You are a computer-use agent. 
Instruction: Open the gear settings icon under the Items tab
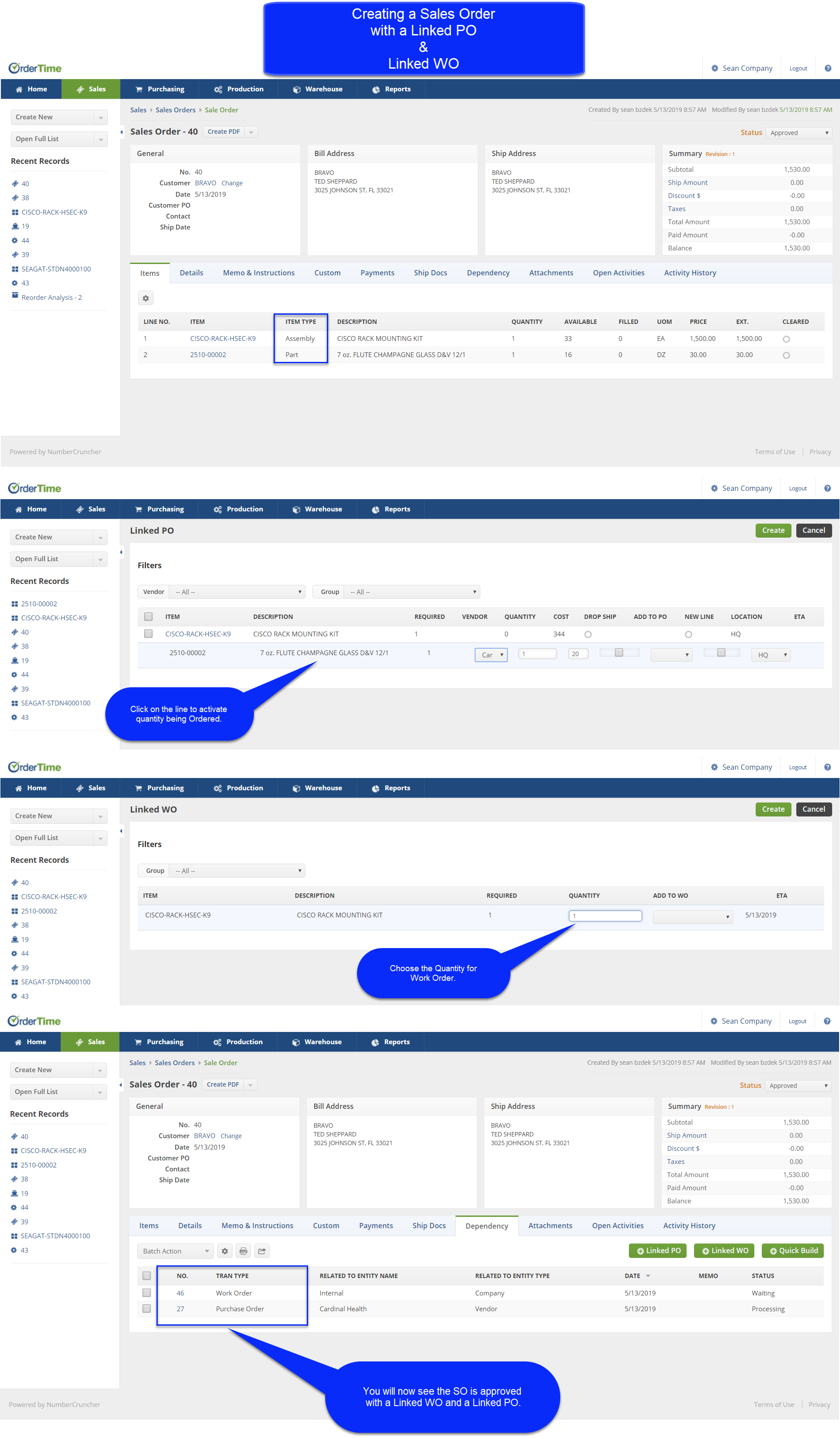click(x=146, y=298)
